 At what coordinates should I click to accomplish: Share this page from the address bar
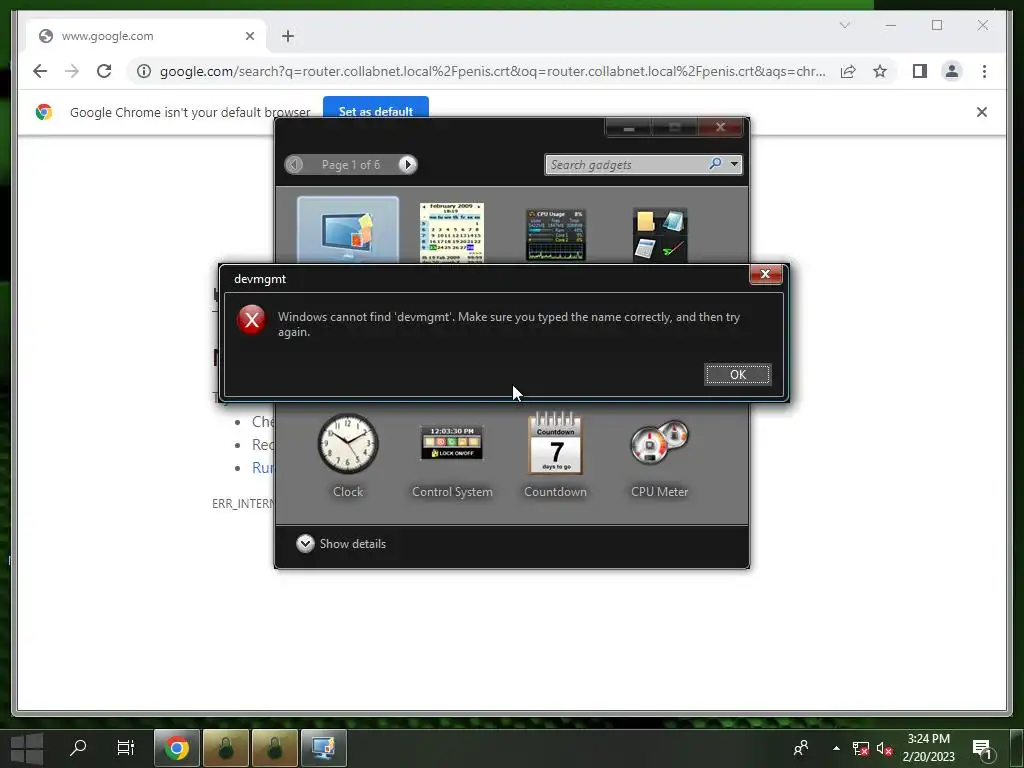click(x=848, y=71)
